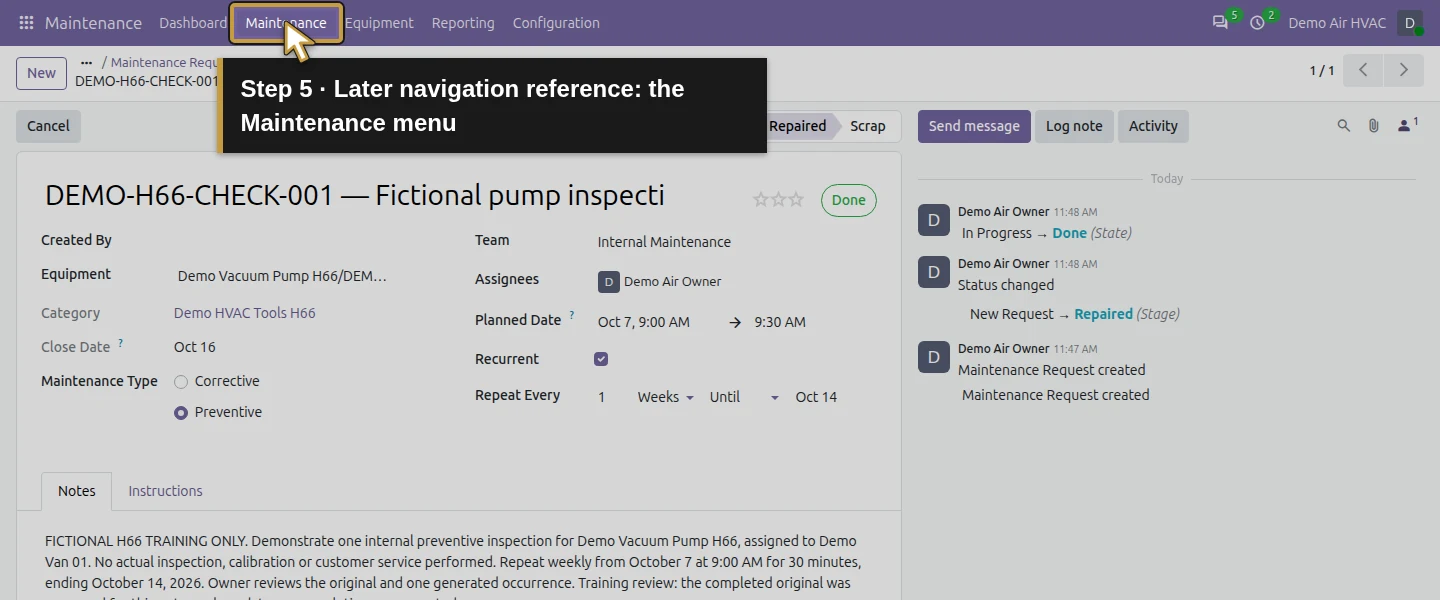Toggle the Recurrent checkbox

pos(601,359)
